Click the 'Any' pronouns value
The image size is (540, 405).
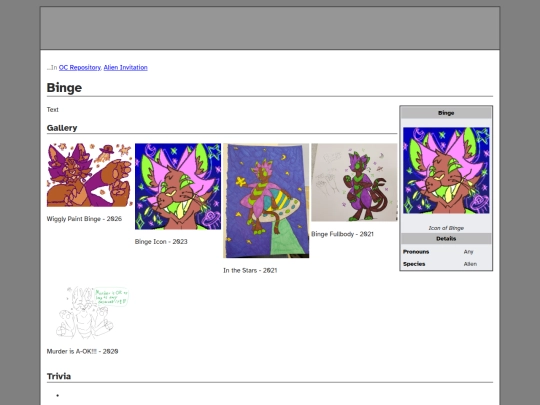tap(468, 252)
